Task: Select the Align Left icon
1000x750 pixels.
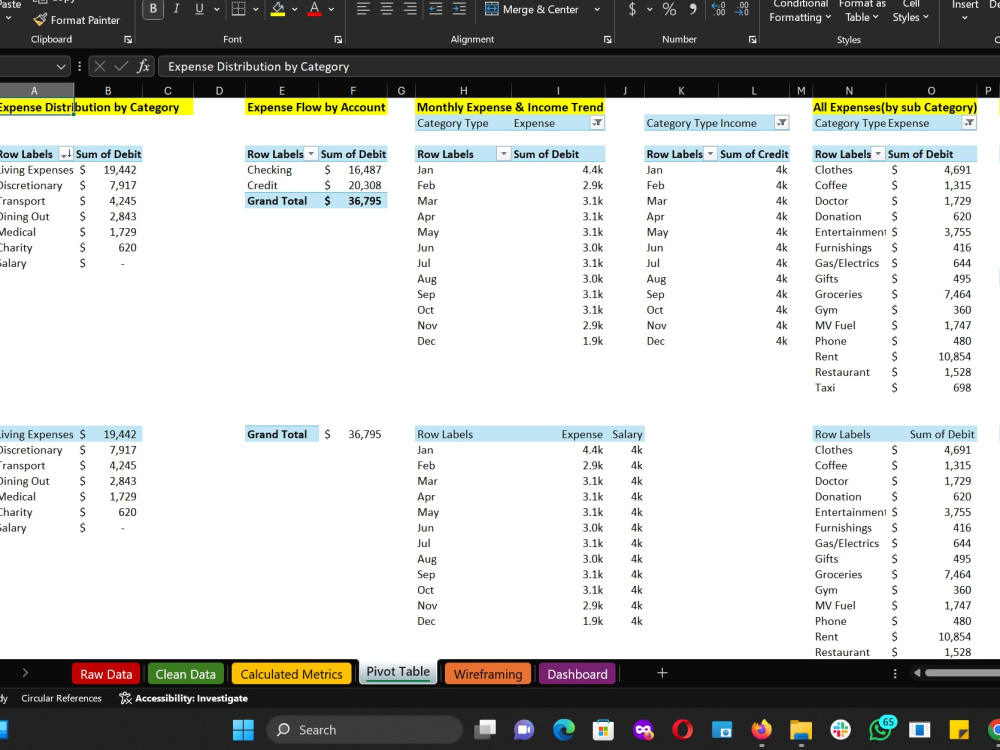Action: [363, 9]
